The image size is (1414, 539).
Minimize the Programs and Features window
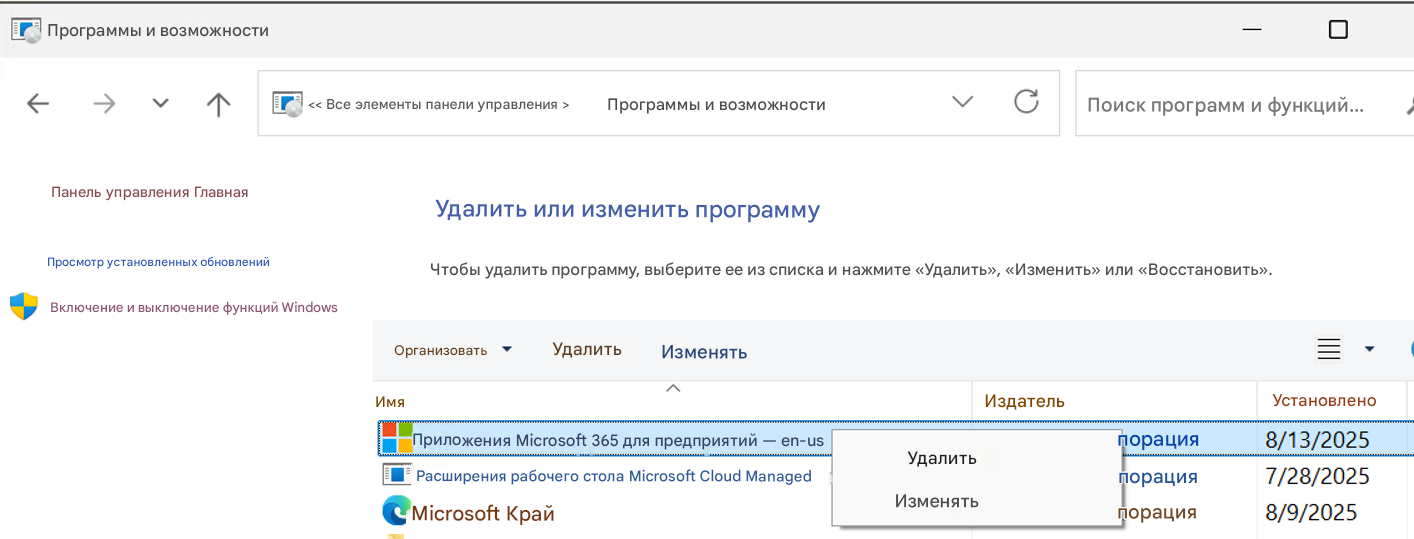(1251, 30)
